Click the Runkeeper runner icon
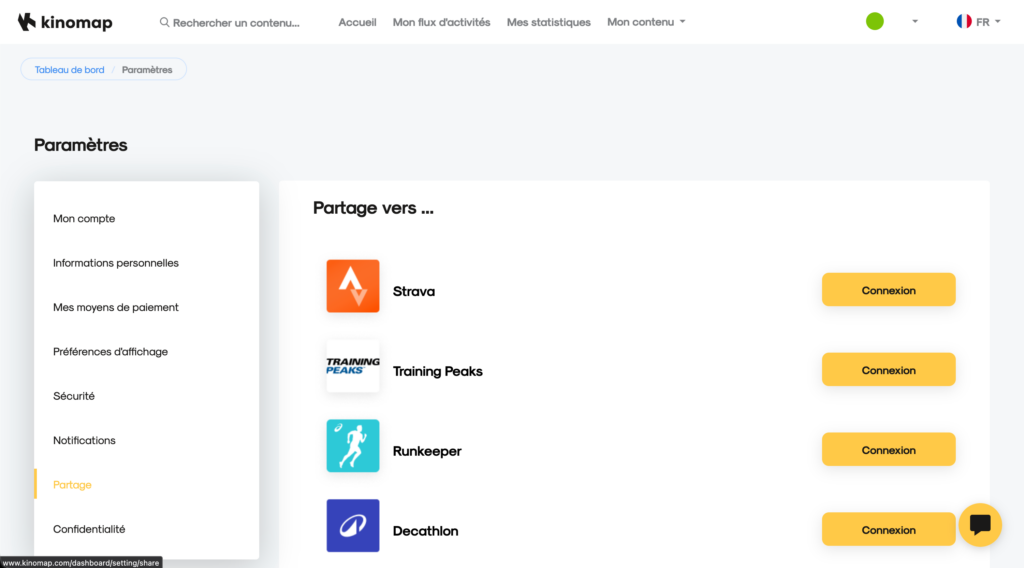 pyautogui.click(x=353, y=446)
